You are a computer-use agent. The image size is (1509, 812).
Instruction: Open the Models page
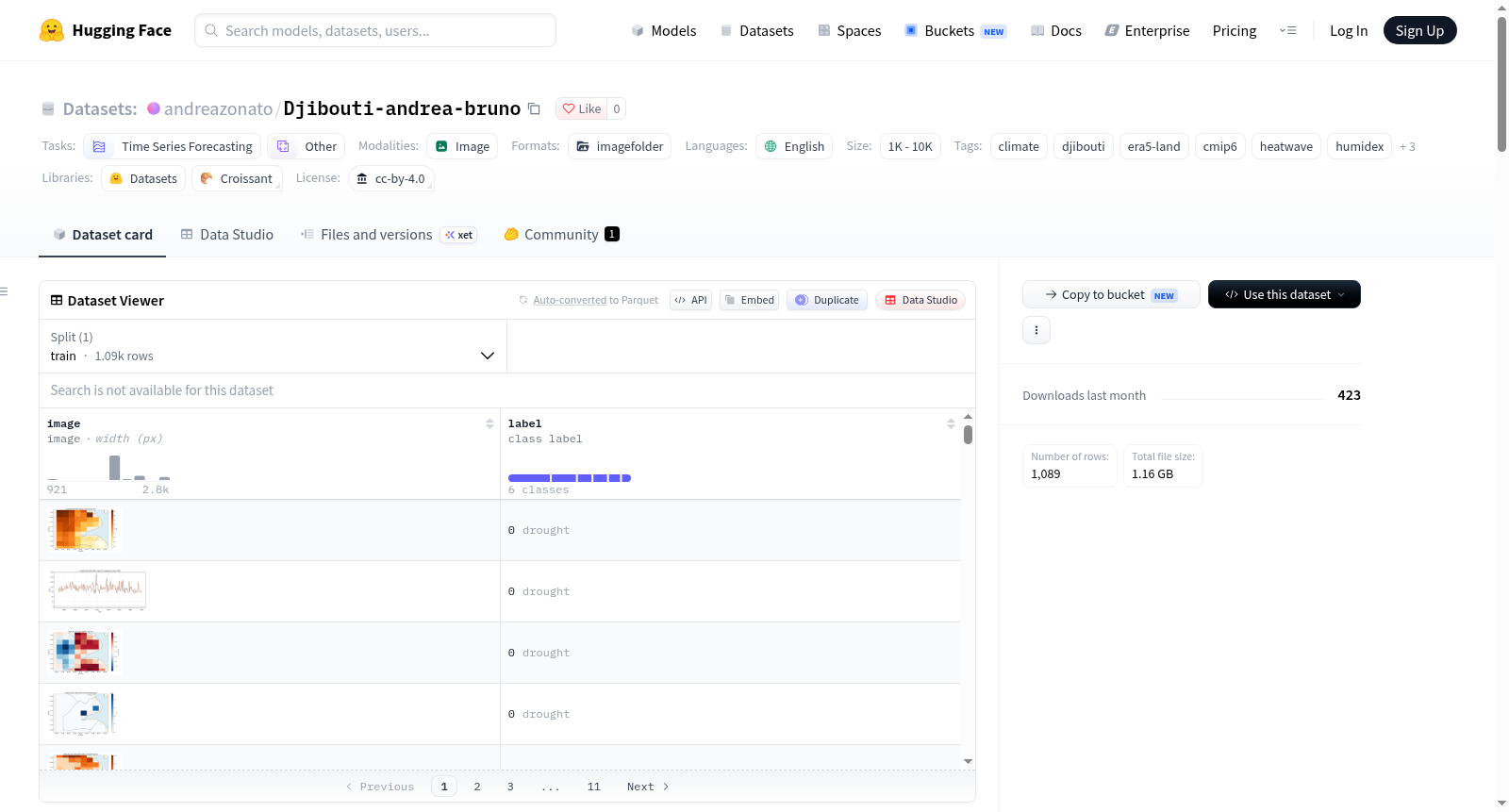(x=664, y=30)
